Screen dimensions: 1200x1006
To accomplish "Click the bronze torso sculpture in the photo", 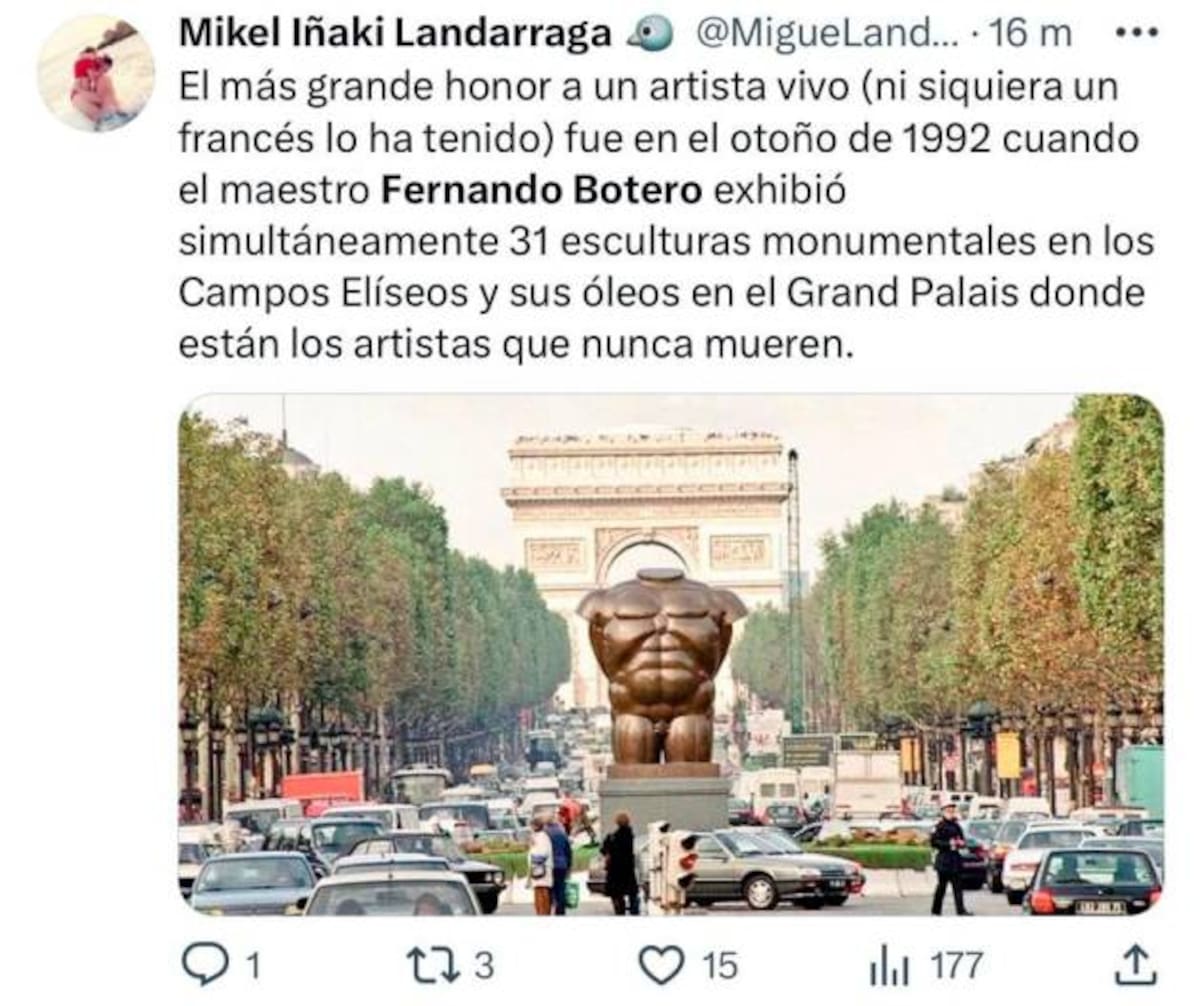I will [x=661, y=666].
